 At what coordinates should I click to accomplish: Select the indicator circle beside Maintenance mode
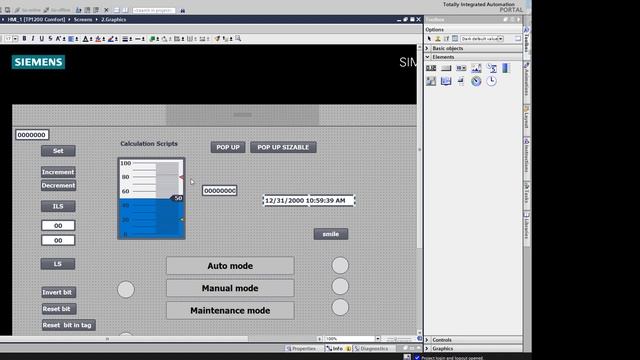click(340, 307)
